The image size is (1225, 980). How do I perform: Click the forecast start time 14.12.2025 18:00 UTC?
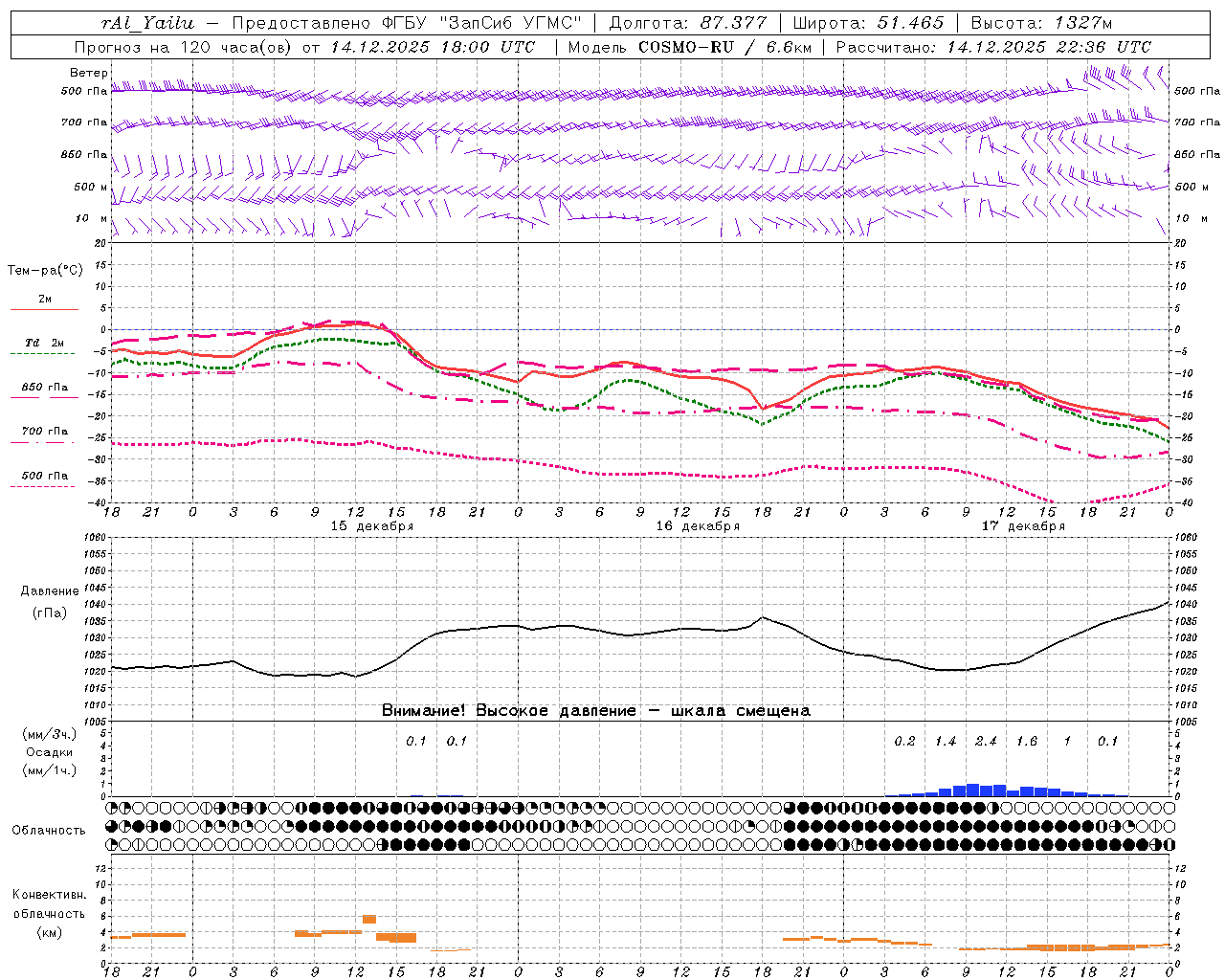[433, 47]
